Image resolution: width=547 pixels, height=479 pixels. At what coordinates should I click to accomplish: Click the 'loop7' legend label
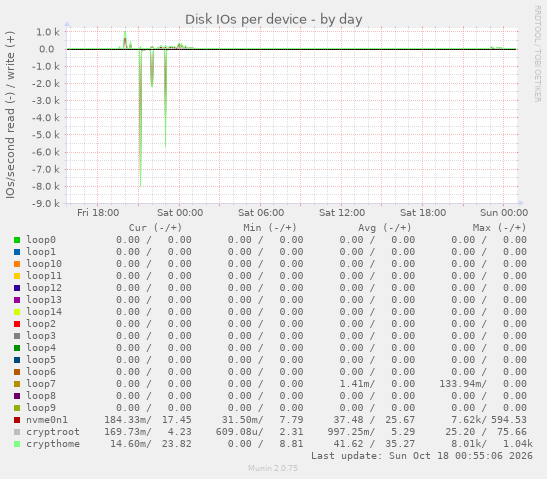pyautogui.click(x=41, y=384)
